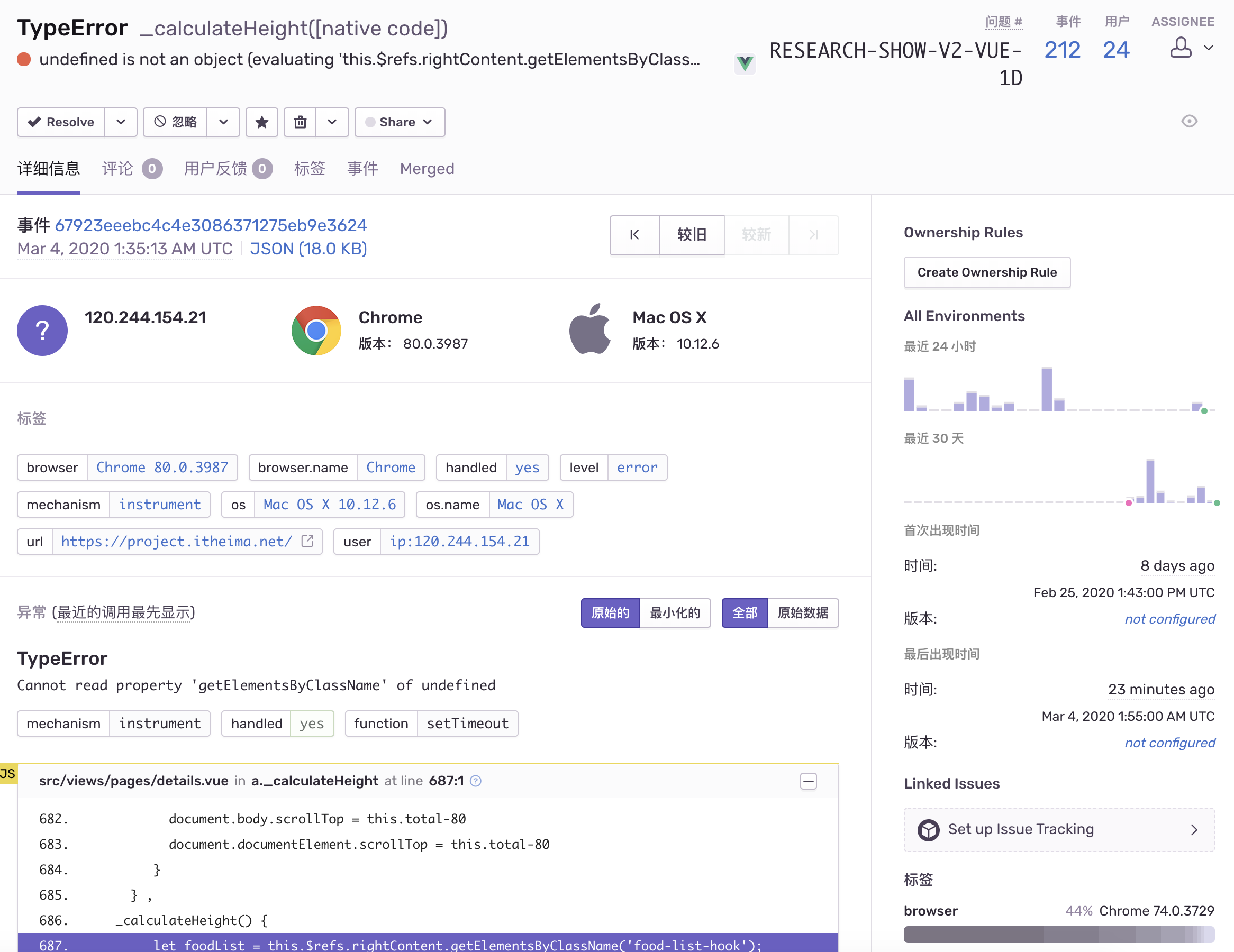Open the Share dropdown
The width and height of the screenshot is (1234, 952).
click(x=400, y=122)
